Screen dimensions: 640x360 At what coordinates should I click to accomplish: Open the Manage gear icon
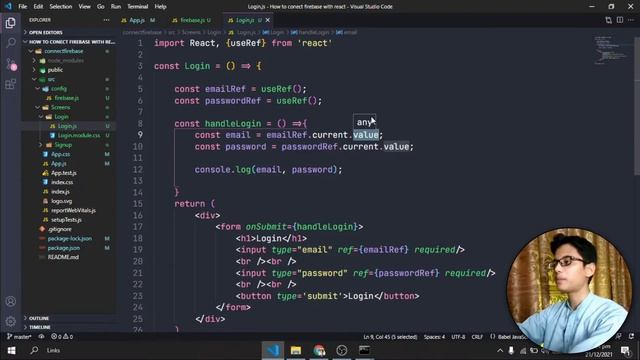click(x=11, y=321)
